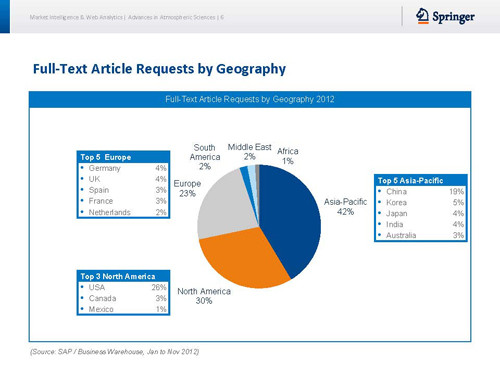The width and height of the screenshot is (500, 375).
Task: Click the Europe 23% label
Action: pos(187,188)
